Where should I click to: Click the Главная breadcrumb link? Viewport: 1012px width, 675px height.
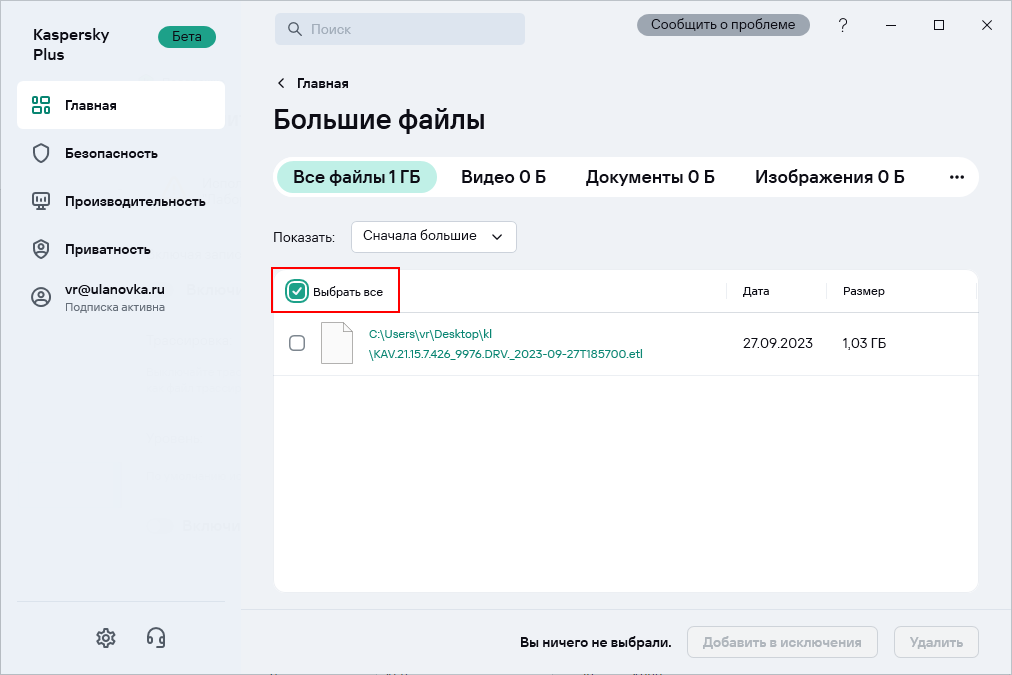click(323, 83)
